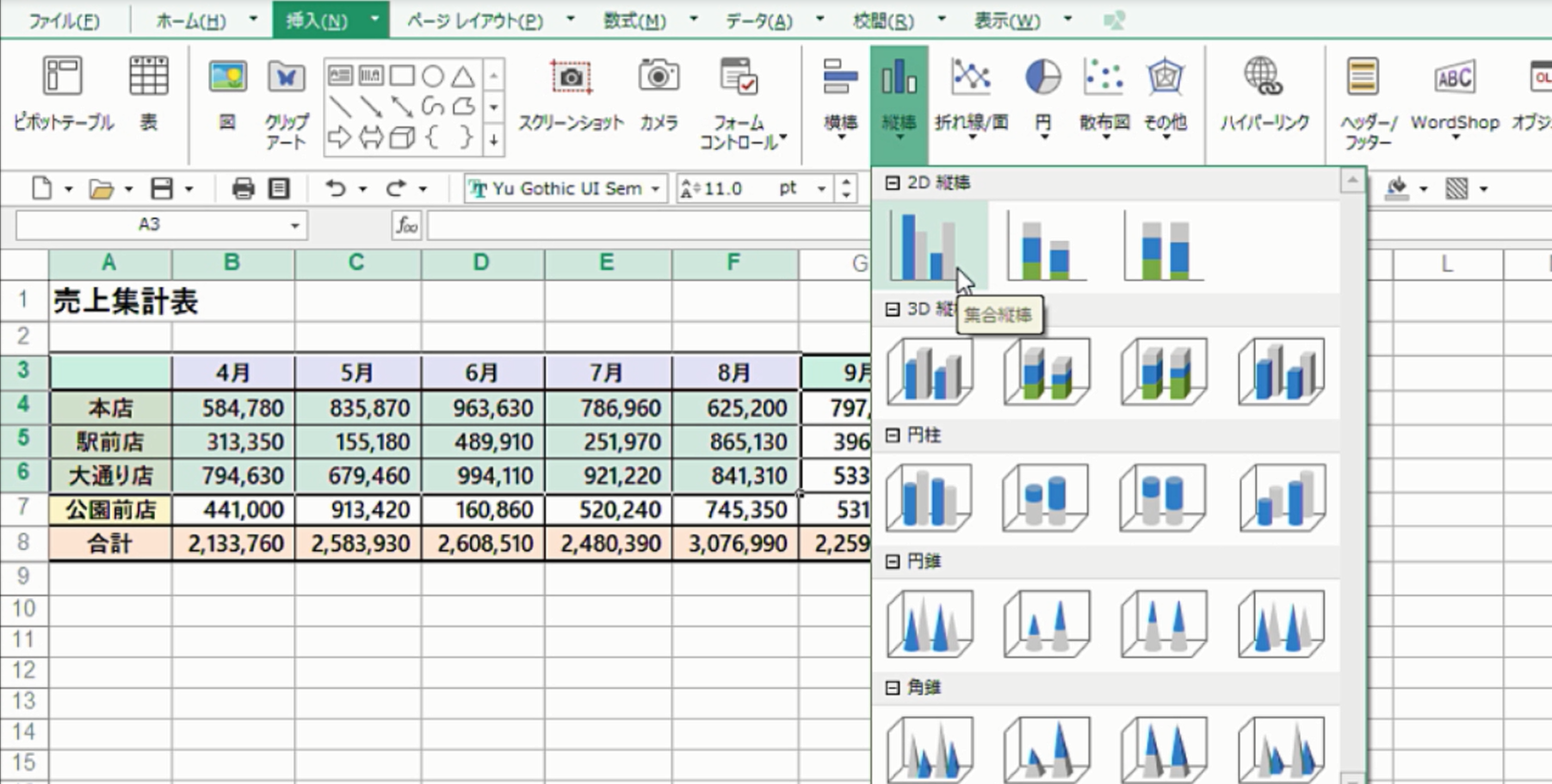Image resolution: width=1552 pixels, height=784 pixels.
Task: Collapse the 2D 縦棒 section
Action: click(893, 182)
